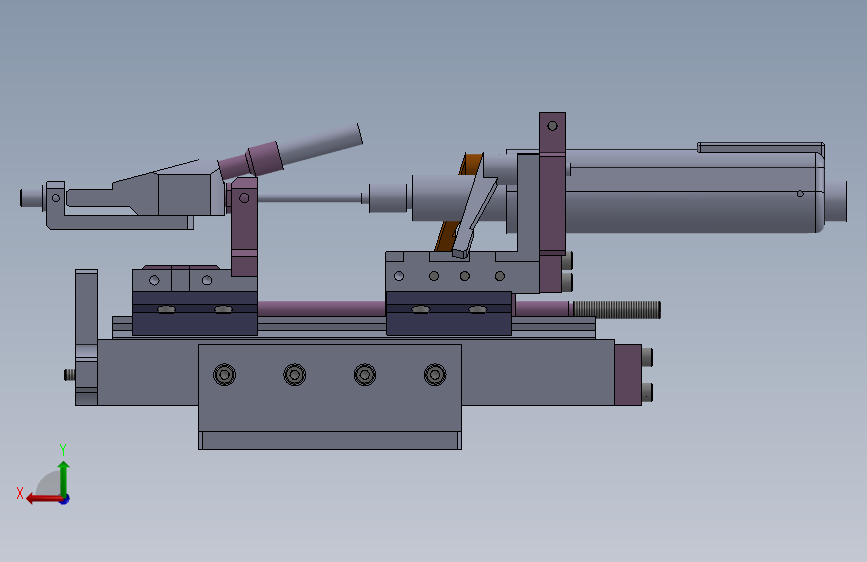Select the purple end block on the base
This screenshot has height=562, width=867.
[628, 374]
